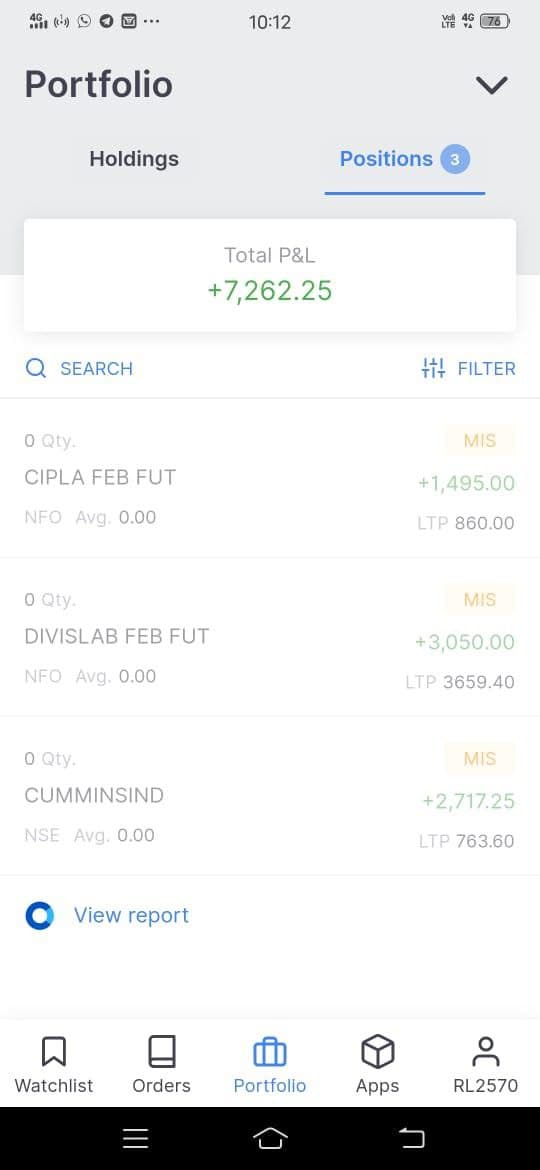Tap the Portfolio briefcase icon
This screenshot has height=1170, width=540.
(270, 1052)
